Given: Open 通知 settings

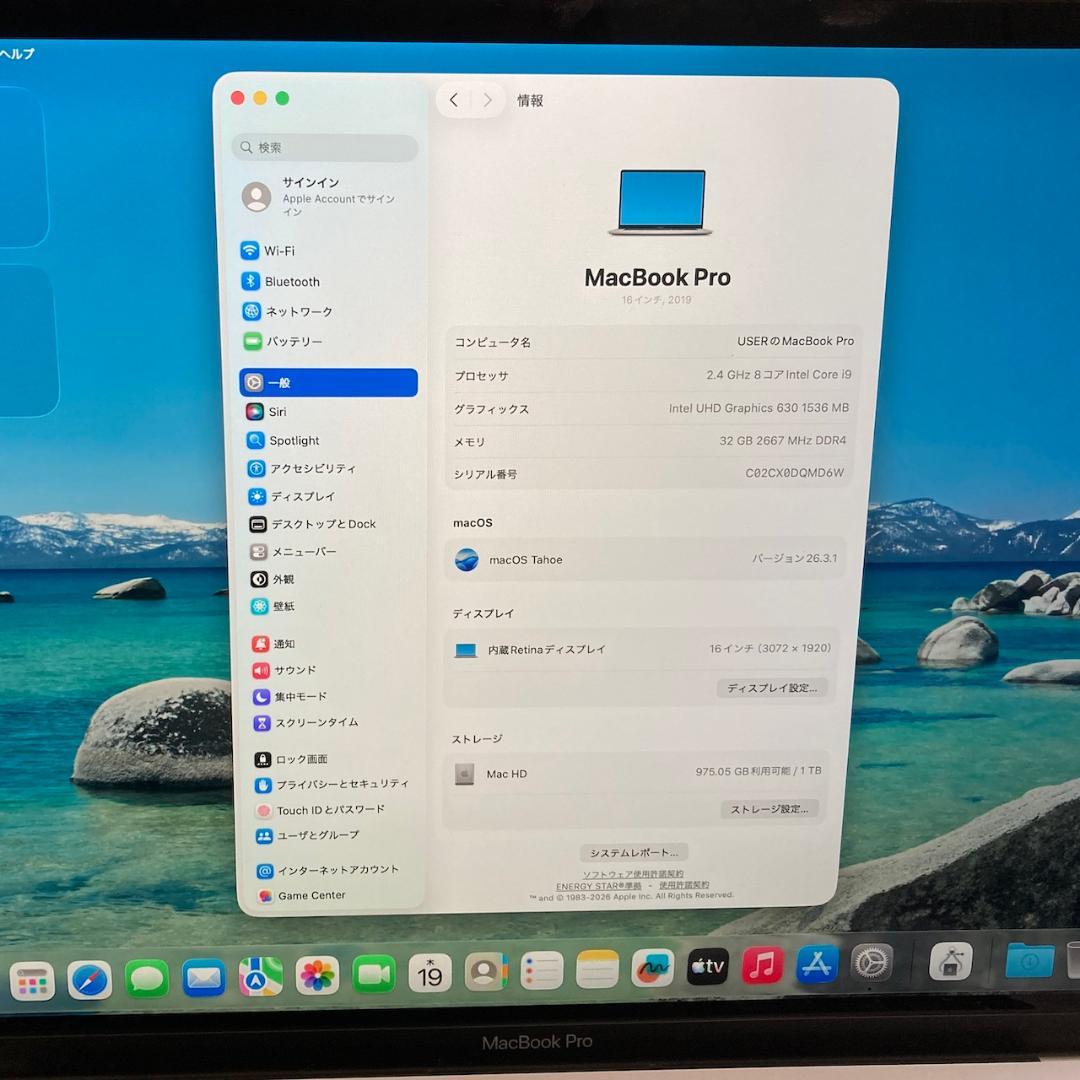Looking at the screenshot, I should 273,644.
